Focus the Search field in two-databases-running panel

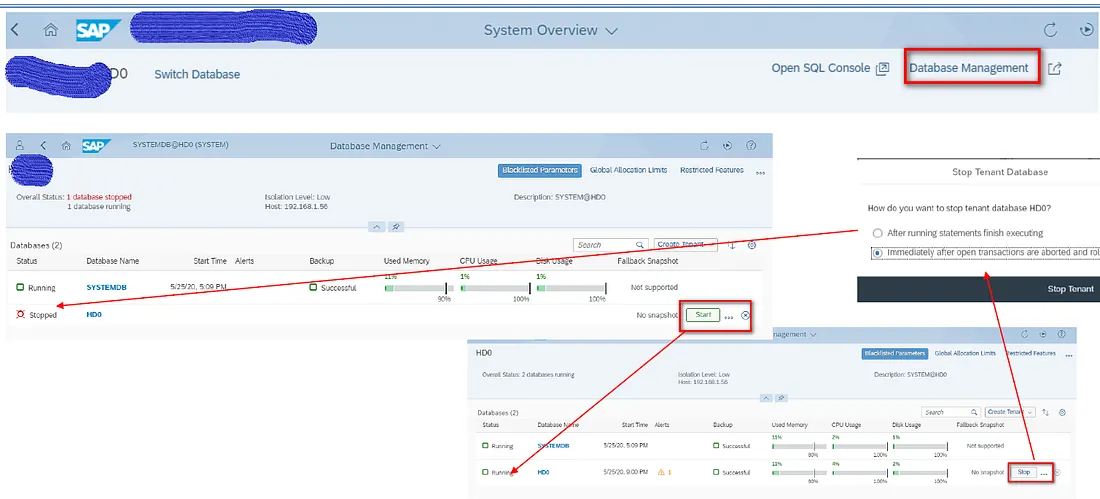pos(951,412)
